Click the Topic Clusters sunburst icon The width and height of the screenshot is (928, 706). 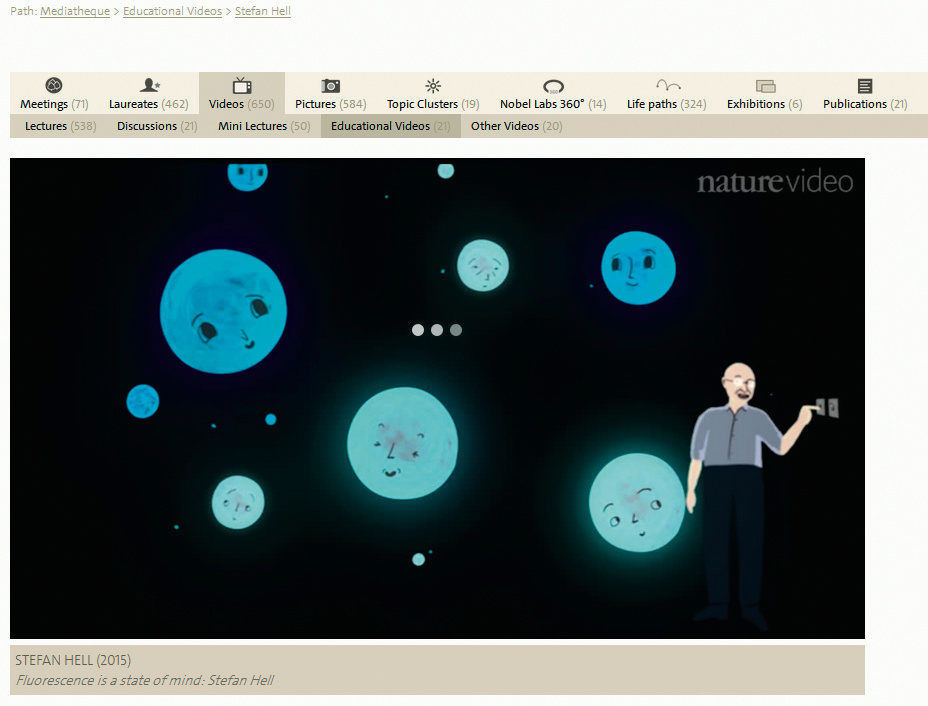[x=433, y=86]
